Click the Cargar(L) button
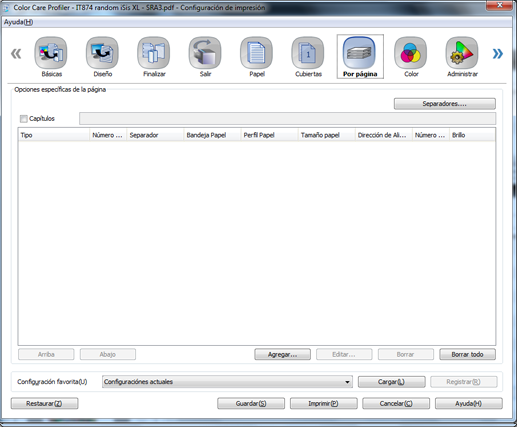Image resolution: width=517 pixels, height=427 pixels. (391, 382)
